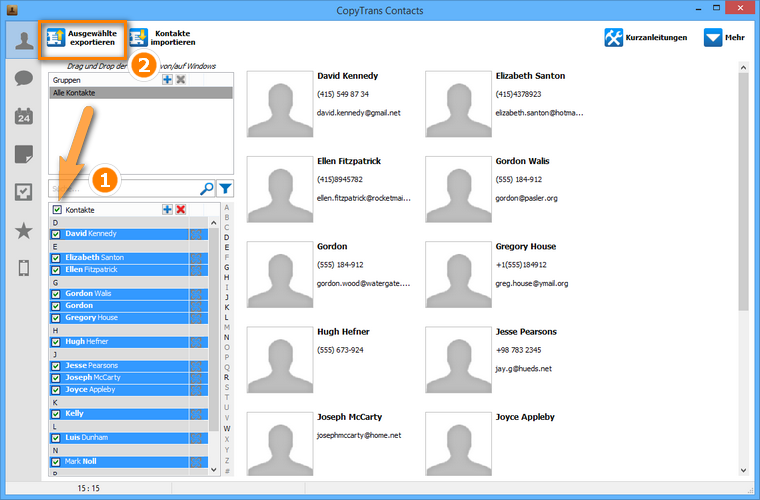The image size is (760, 500).
Task: Uncheck the David Kennedy checkbox
Action: pos(56,234)
